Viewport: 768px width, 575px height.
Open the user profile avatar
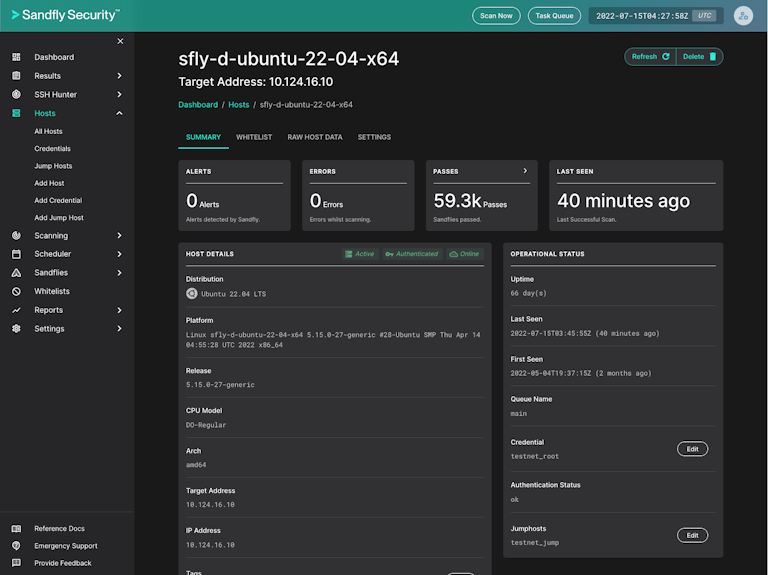pyautogui.click(x=743, y=16)
